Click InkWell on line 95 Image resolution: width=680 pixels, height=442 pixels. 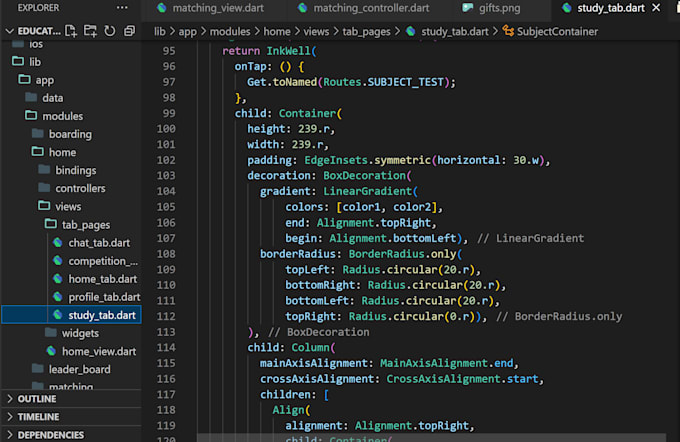pos(288,51)
